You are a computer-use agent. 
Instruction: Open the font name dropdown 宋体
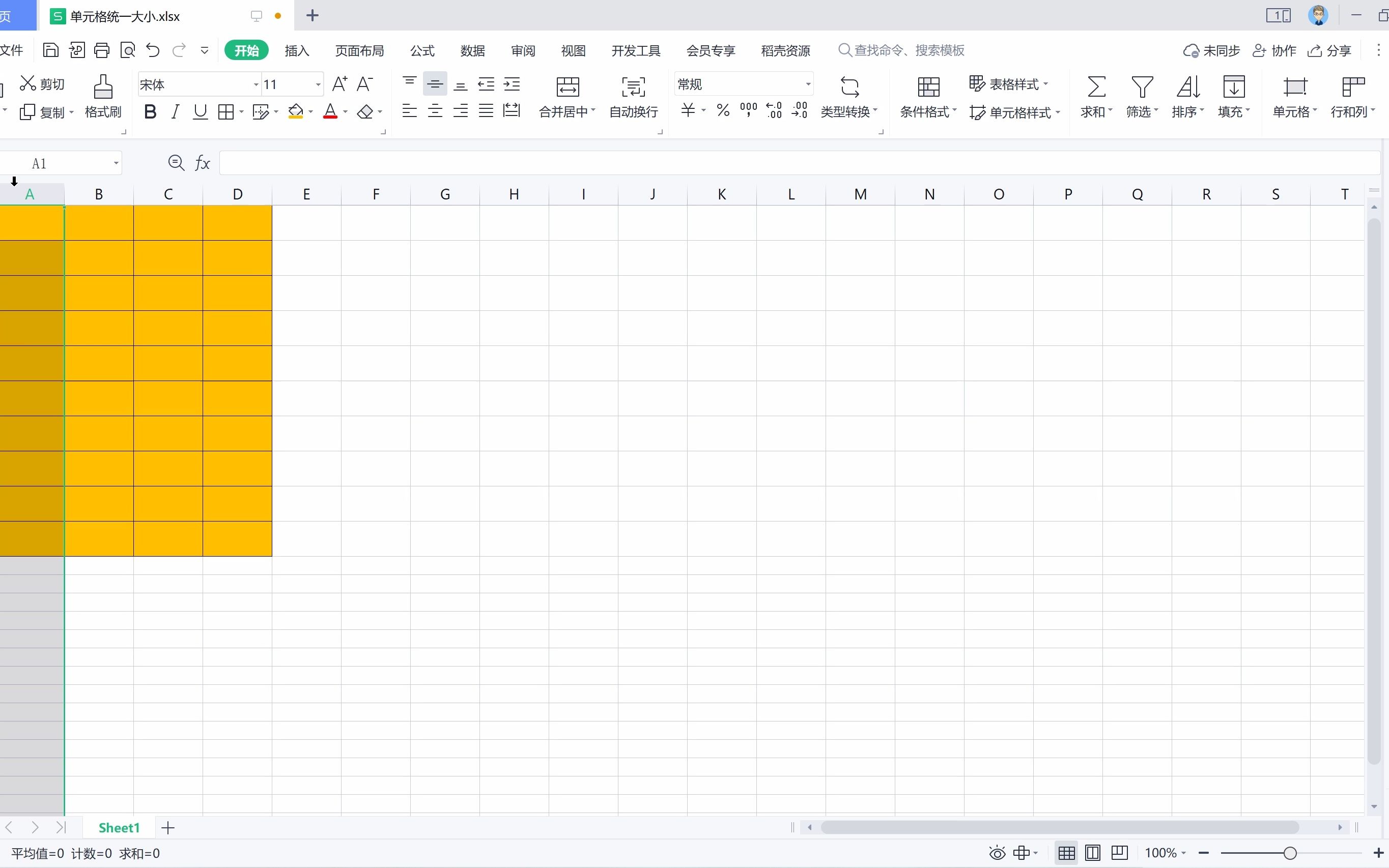[256, 85]
